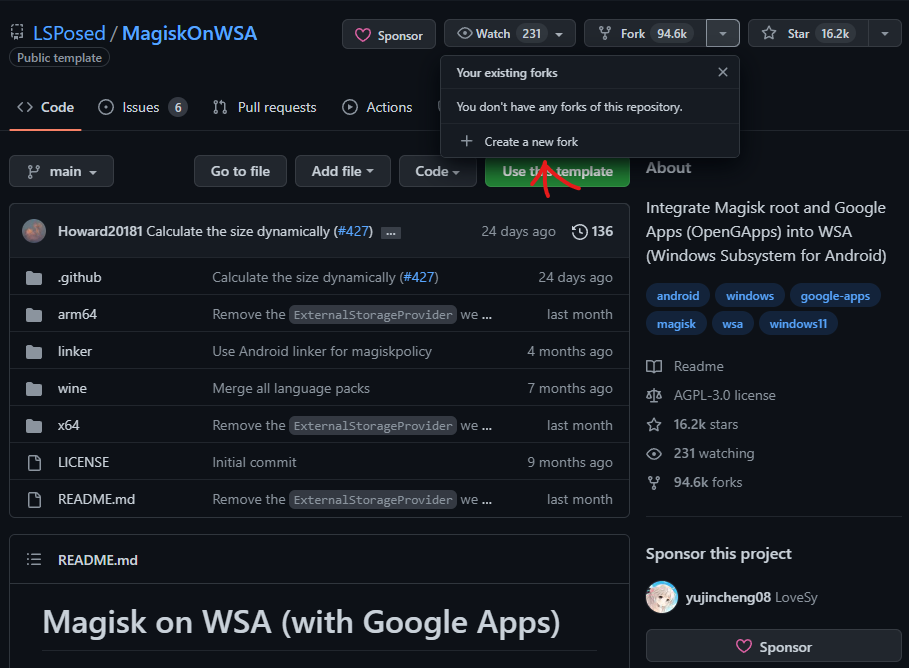The height and width of the screenshot is (668, 909).
Task: Open the Code clone dropdown
Action: click(x=438, y=171)
